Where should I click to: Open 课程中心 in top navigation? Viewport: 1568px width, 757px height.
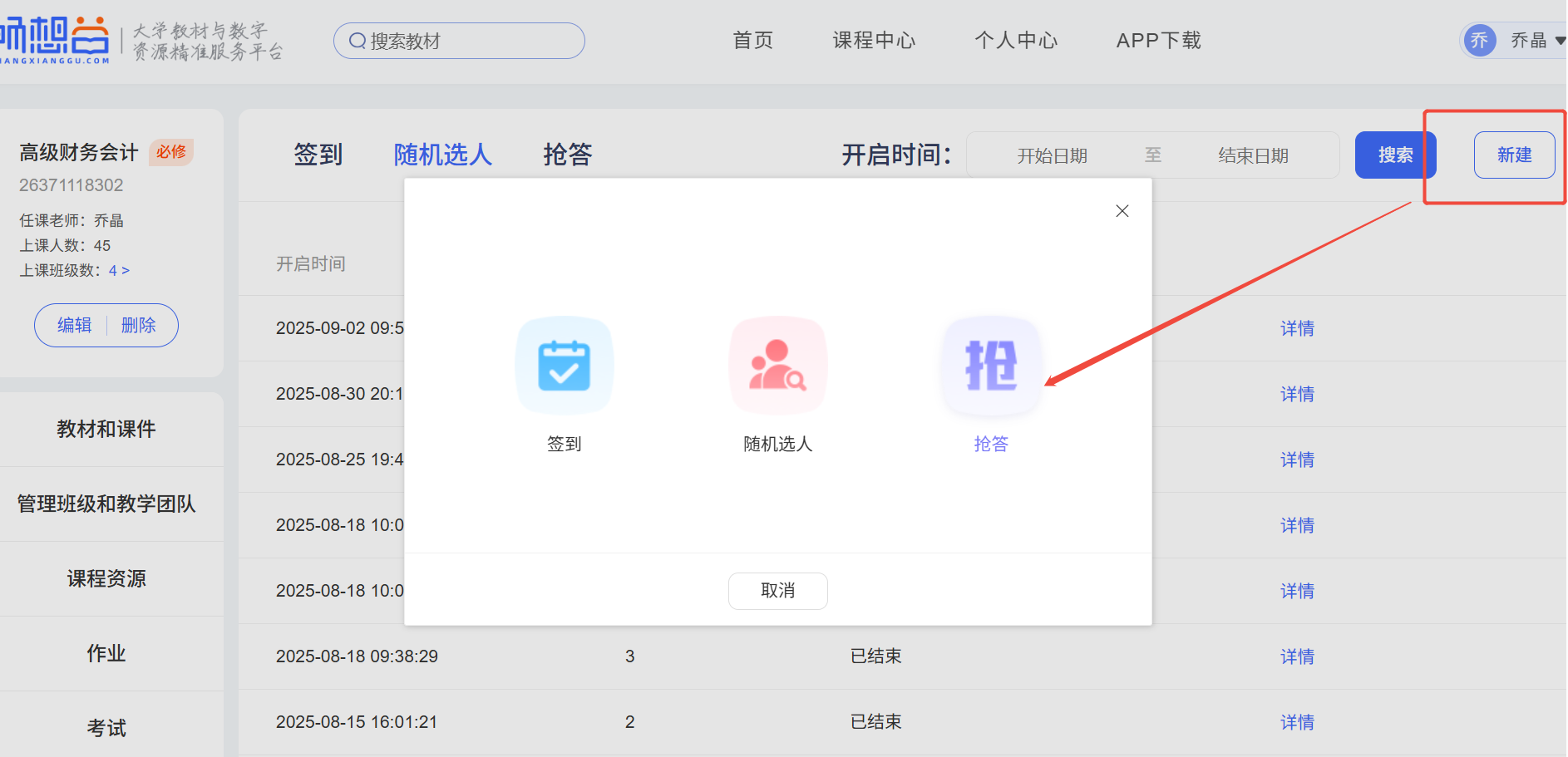(x=874, y=41)
